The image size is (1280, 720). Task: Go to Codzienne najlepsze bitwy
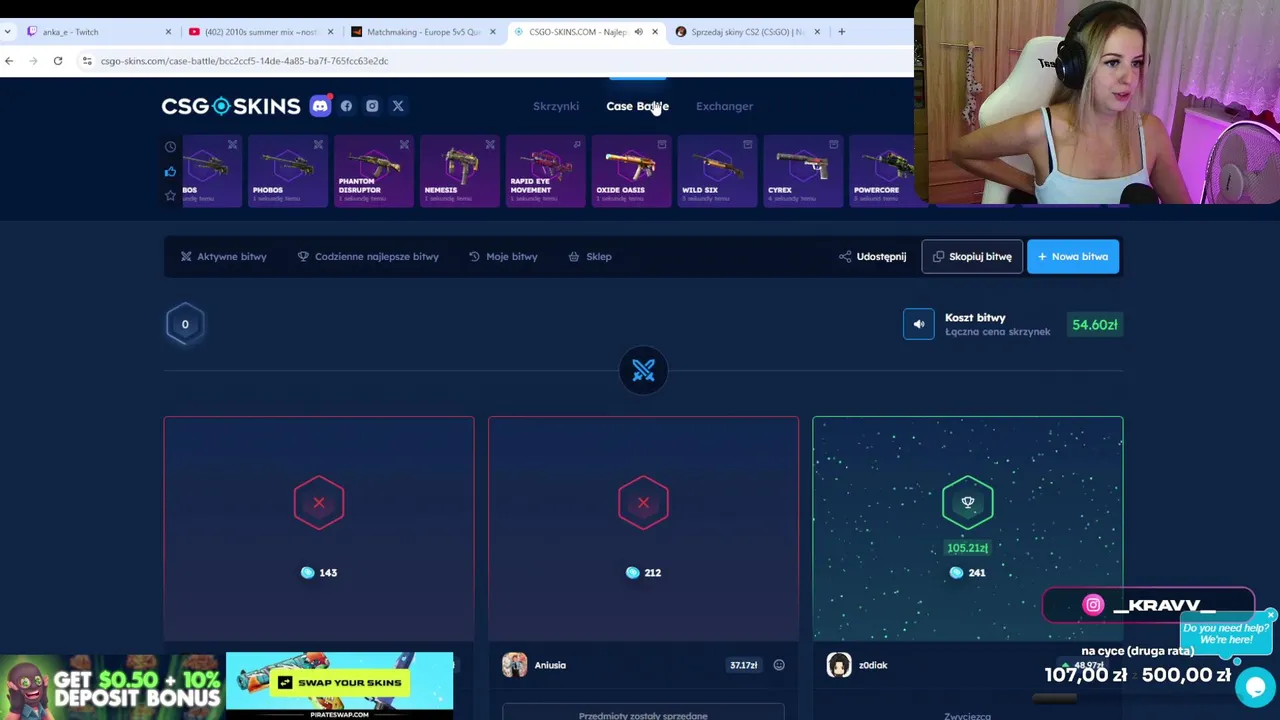click(x=368, y=257)
